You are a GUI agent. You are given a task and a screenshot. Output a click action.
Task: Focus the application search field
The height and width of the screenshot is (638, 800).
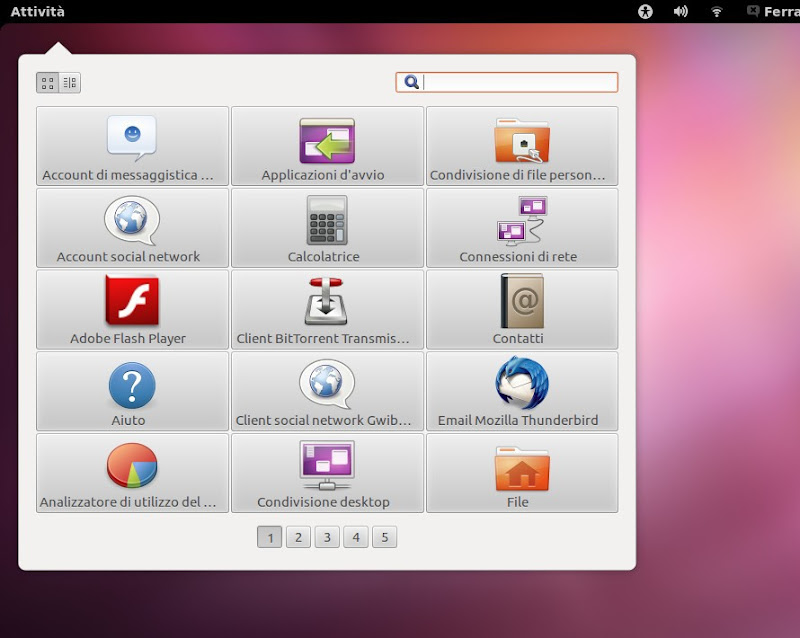(507, 82)
